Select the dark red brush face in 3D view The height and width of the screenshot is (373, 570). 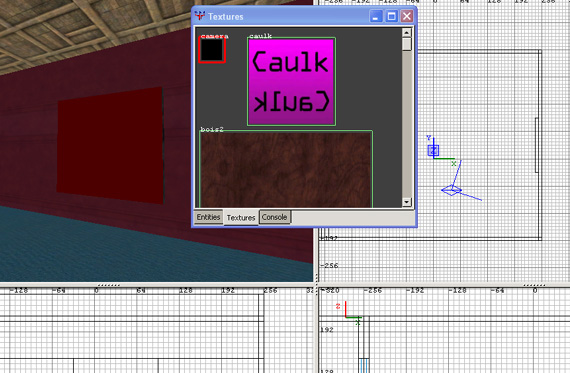pyautogui.click(x=110, y=145)
